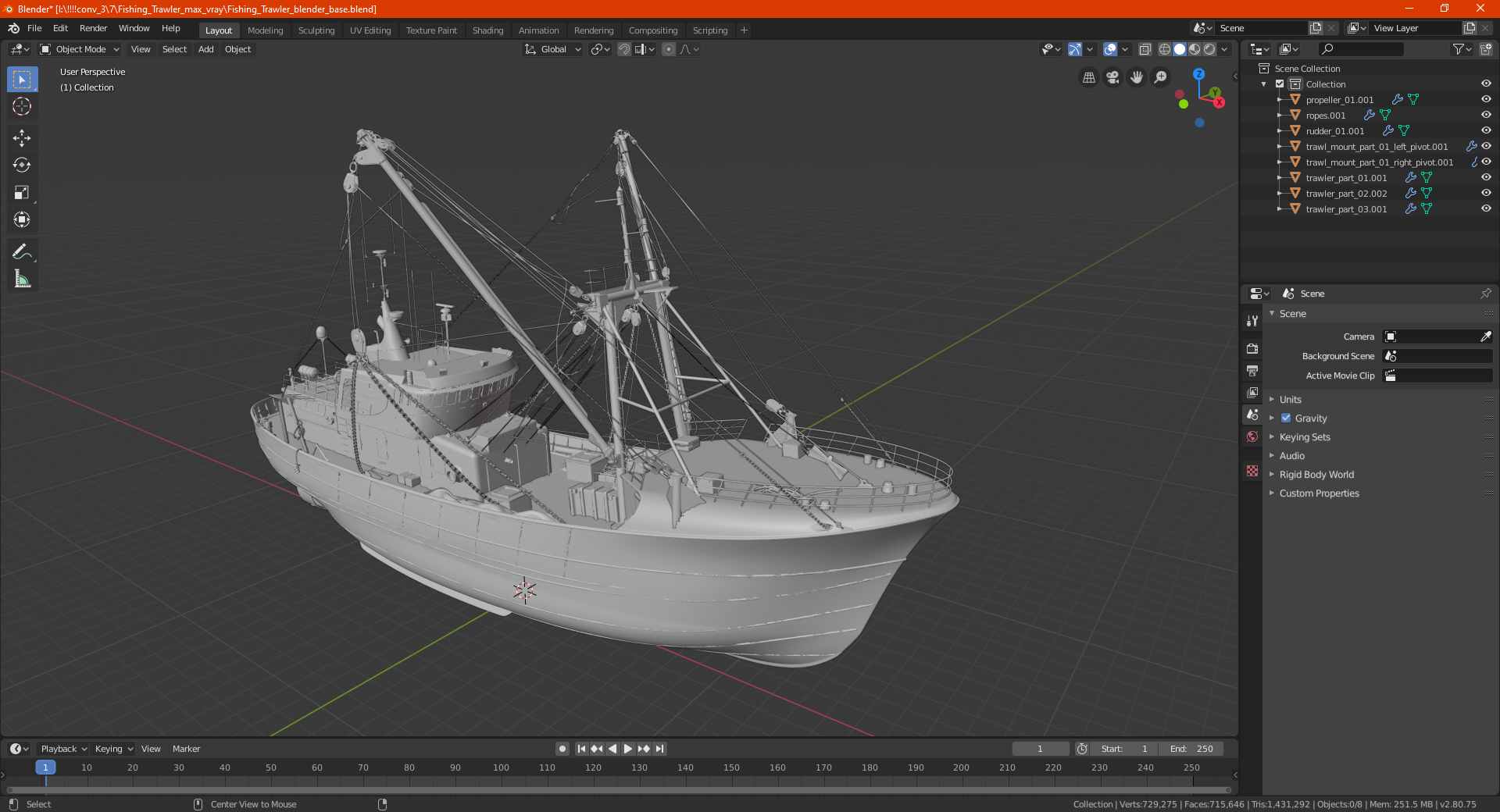This screenshot has height=812, width=1500.
Task: Open the Texture properties tab
Action: coord(1252,471)
